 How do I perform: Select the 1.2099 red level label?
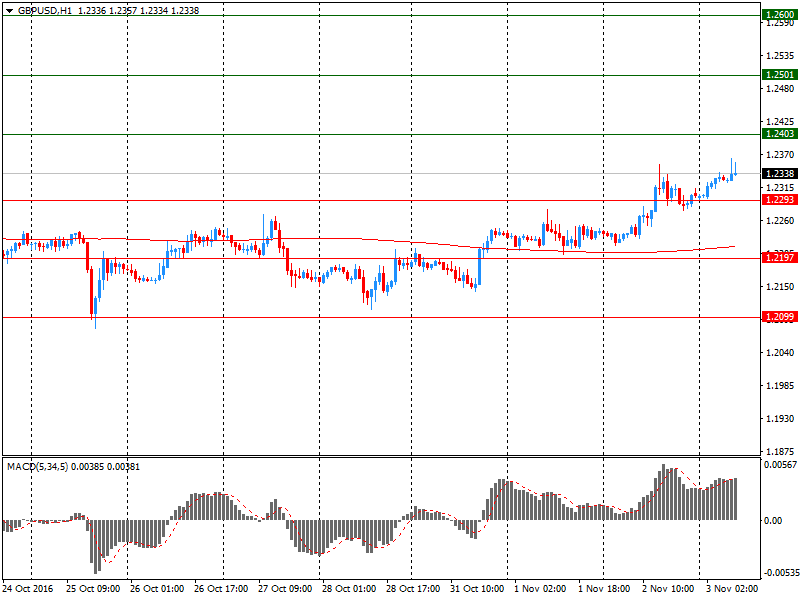pos(780,317)
